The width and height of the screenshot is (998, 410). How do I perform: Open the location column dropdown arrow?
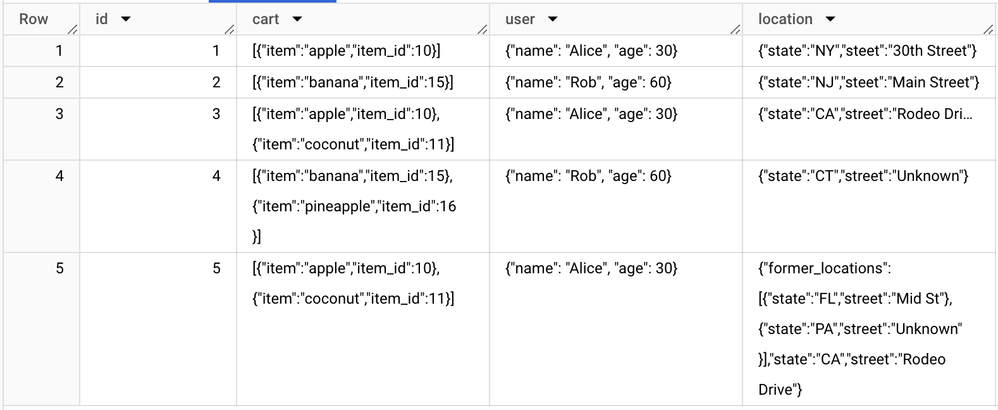click(x=830, y=19)
